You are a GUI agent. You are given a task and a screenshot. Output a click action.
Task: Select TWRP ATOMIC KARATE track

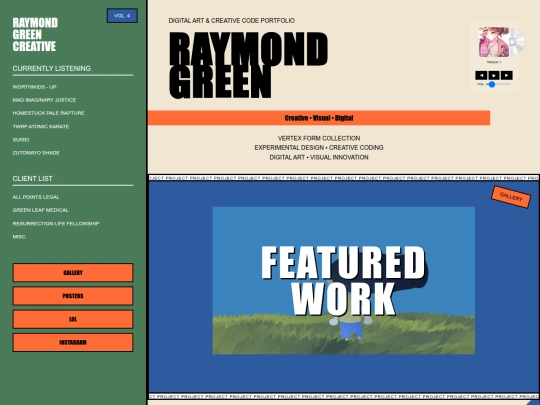[x=41, y=126]
